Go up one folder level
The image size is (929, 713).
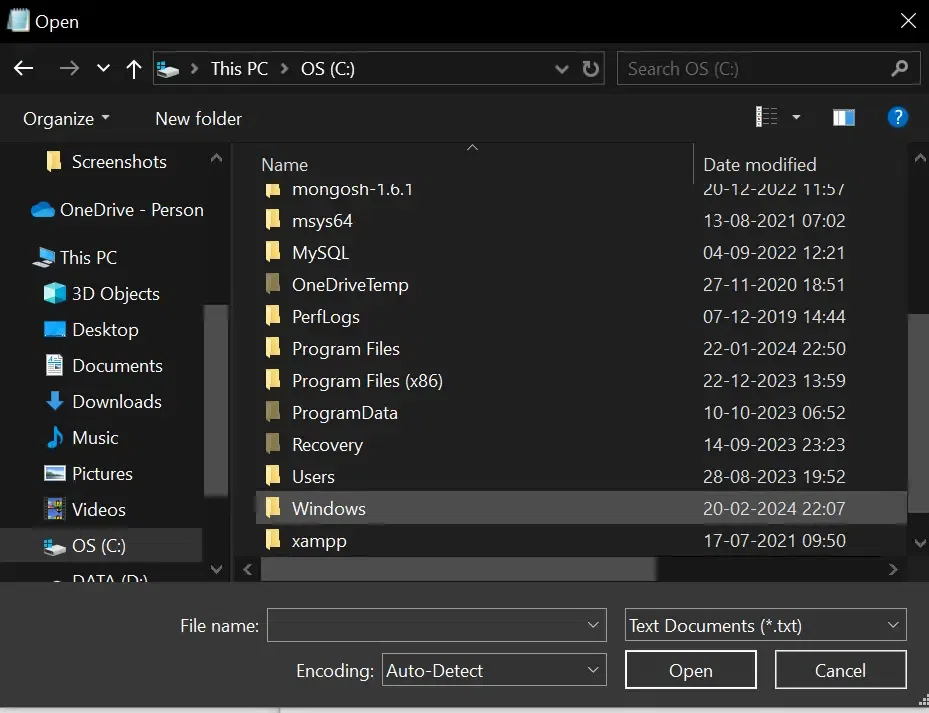134,69
